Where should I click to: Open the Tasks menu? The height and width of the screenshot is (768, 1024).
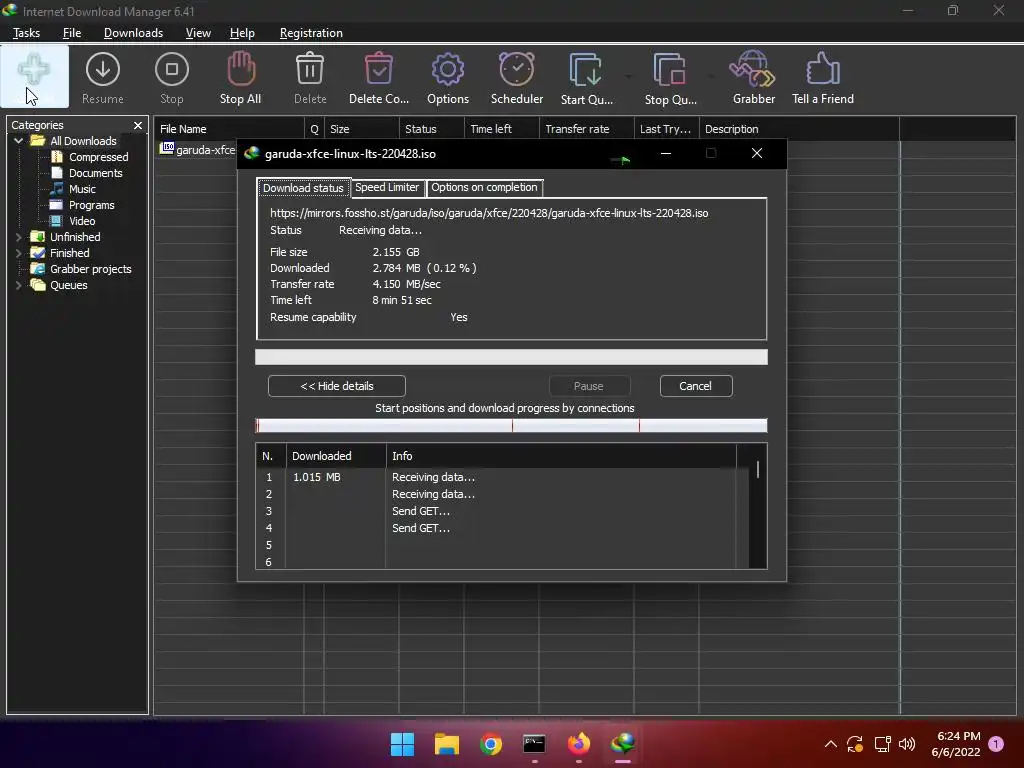click(x=26, y=33)
